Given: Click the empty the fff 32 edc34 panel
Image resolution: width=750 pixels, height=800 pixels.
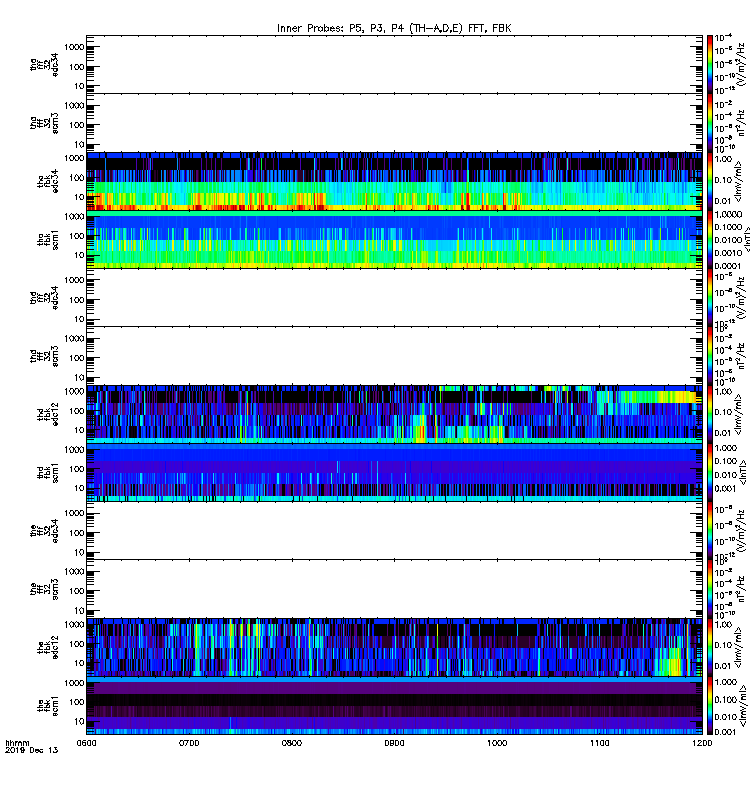Looking at the screenshot, I should 394,531.
